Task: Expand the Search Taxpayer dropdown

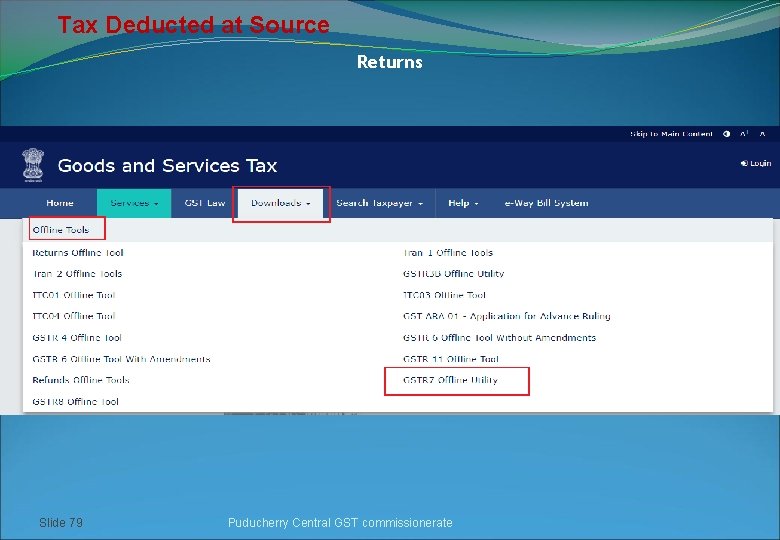Action: 379,203
